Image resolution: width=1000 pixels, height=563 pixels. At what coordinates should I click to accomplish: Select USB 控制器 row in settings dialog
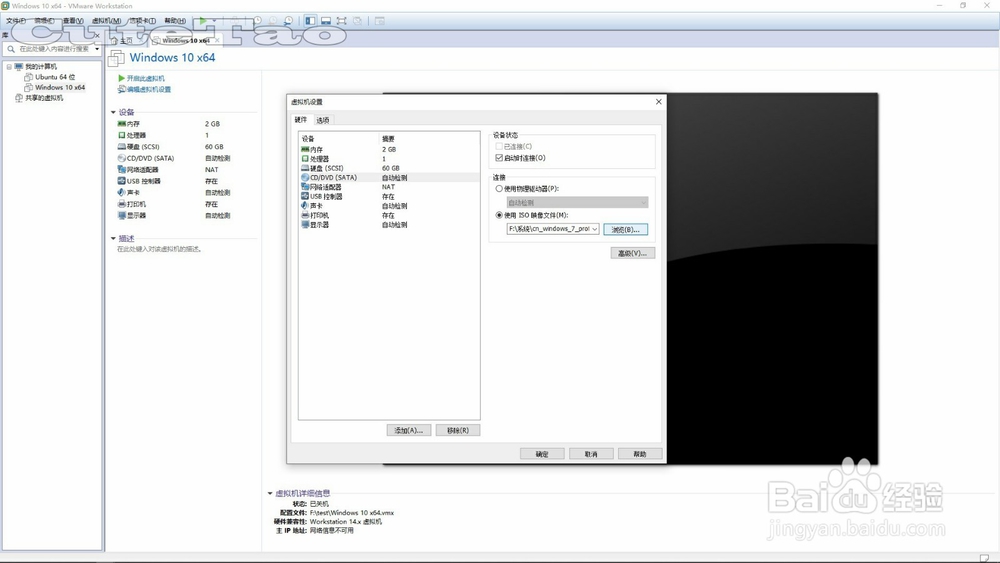pos(389,196)
